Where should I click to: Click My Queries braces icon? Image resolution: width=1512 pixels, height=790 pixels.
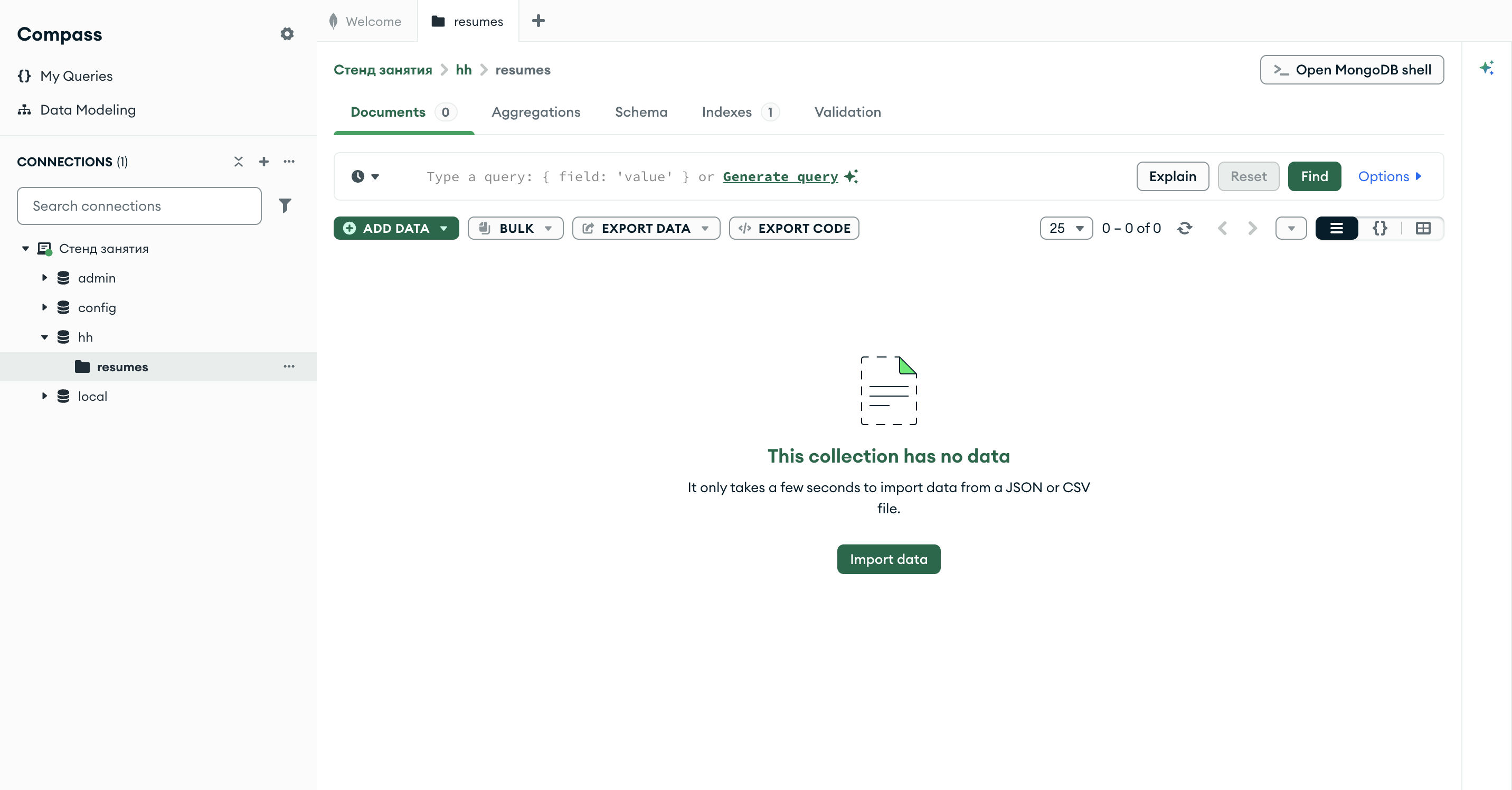[x=24, y=76]
